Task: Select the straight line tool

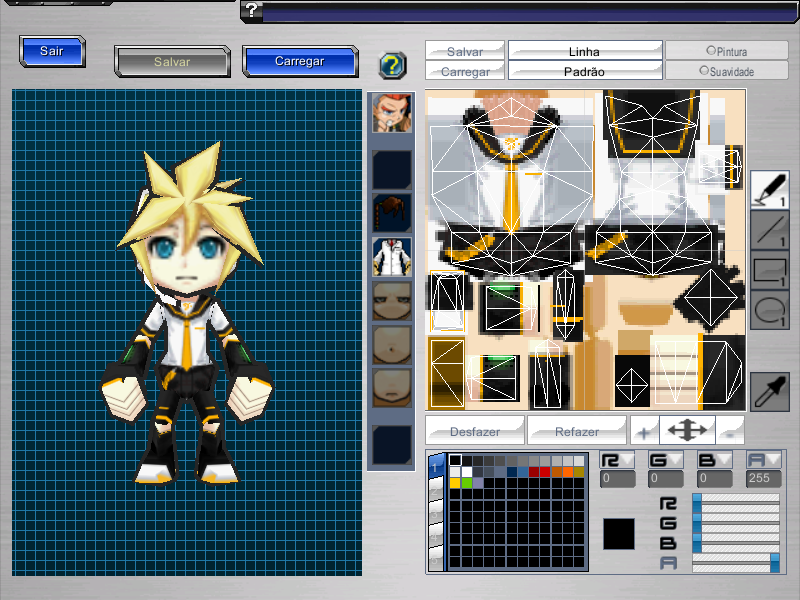Action: pos(770,231)
